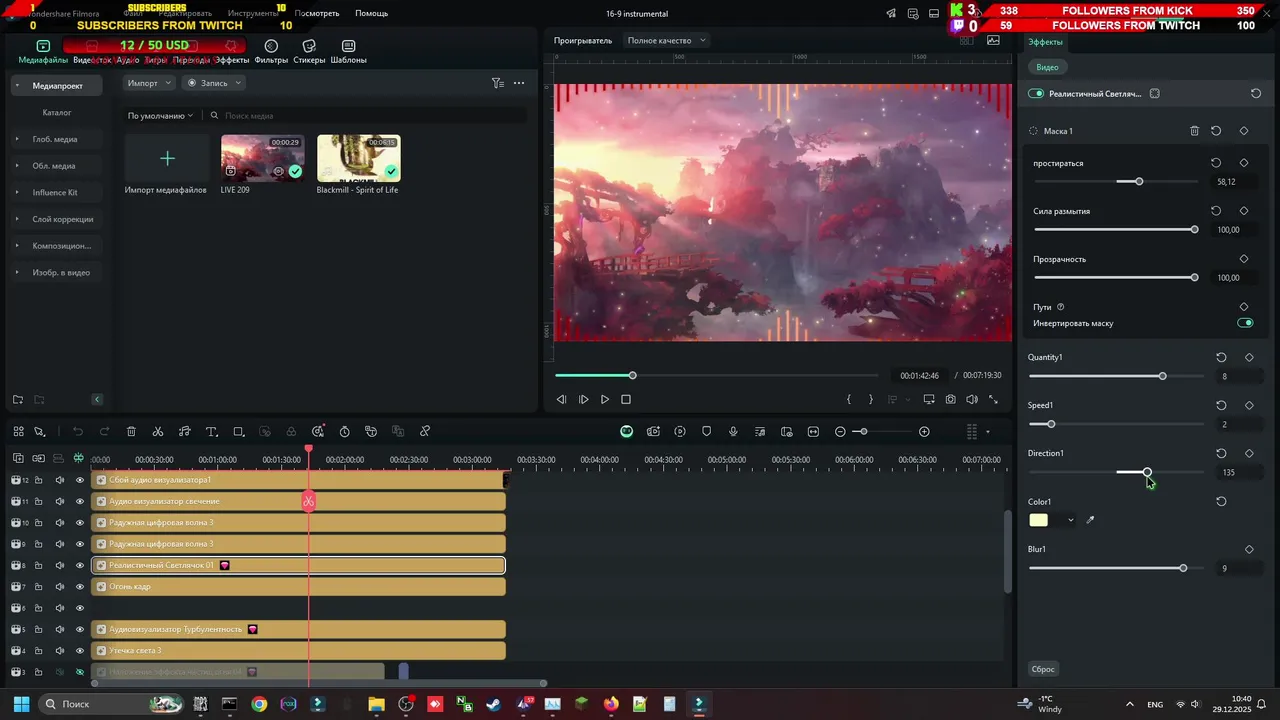Open the audio stretch tool in the timeline toolbar
This screenshot has height=720, width=1280.
184,432
